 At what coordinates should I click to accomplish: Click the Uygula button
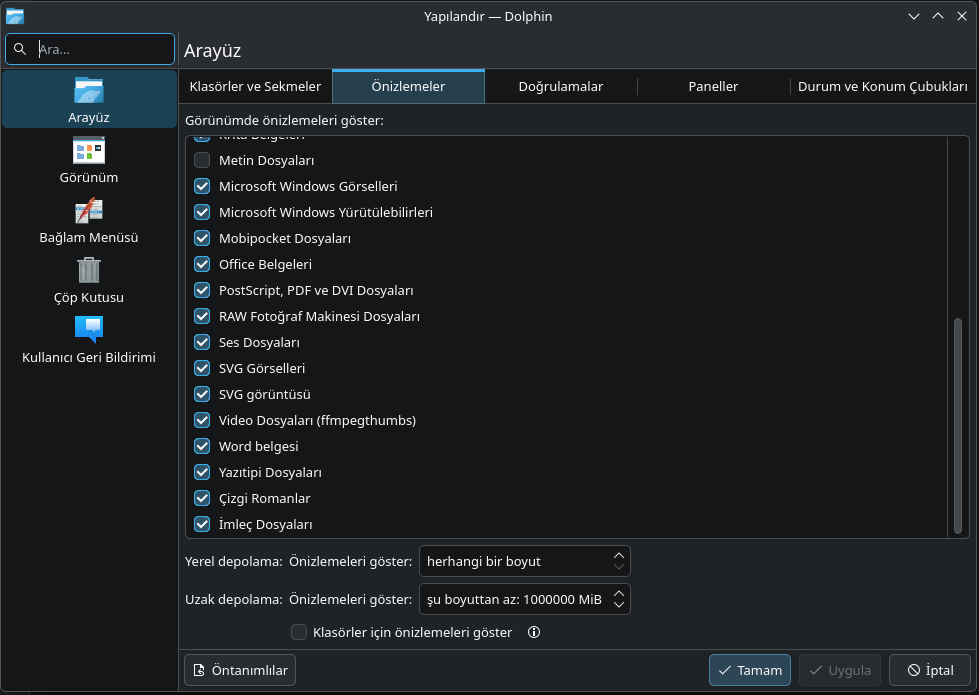pos(840,670)
